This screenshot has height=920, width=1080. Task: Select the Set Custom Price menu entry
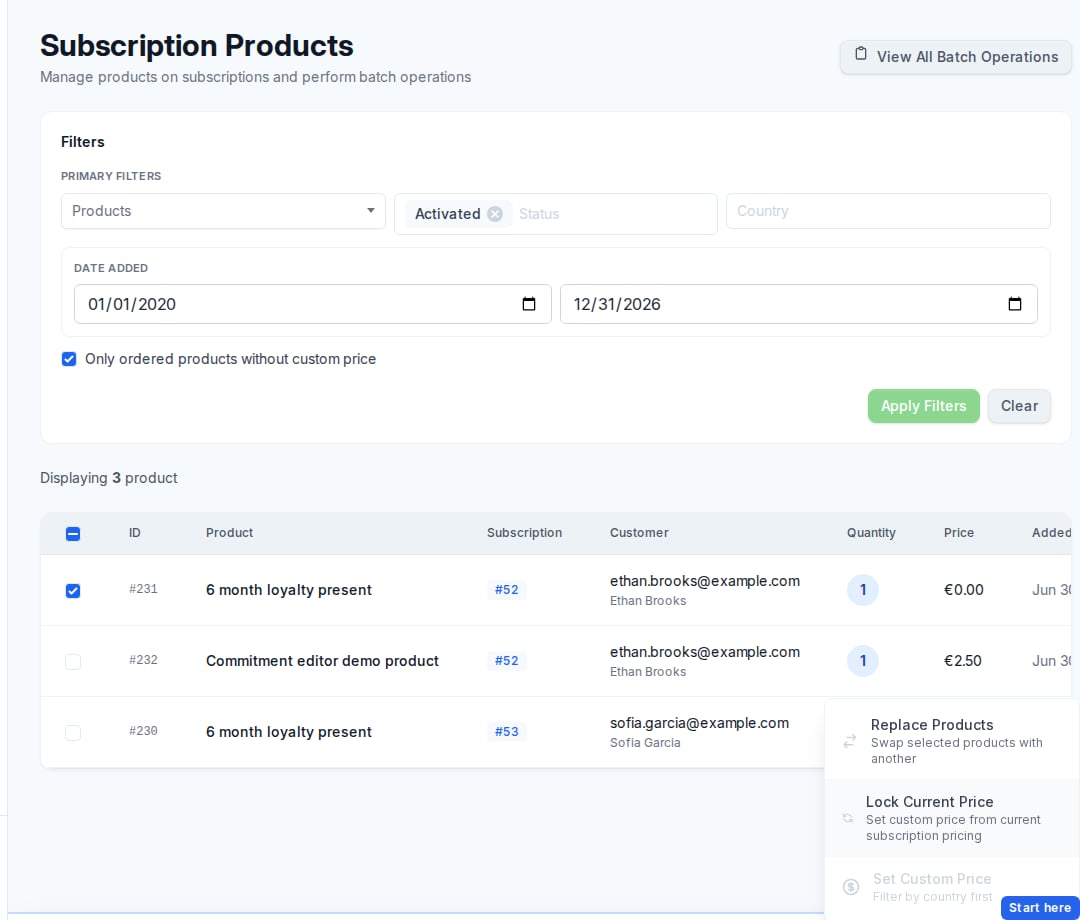pyautogui.click(x=952, y=888)
